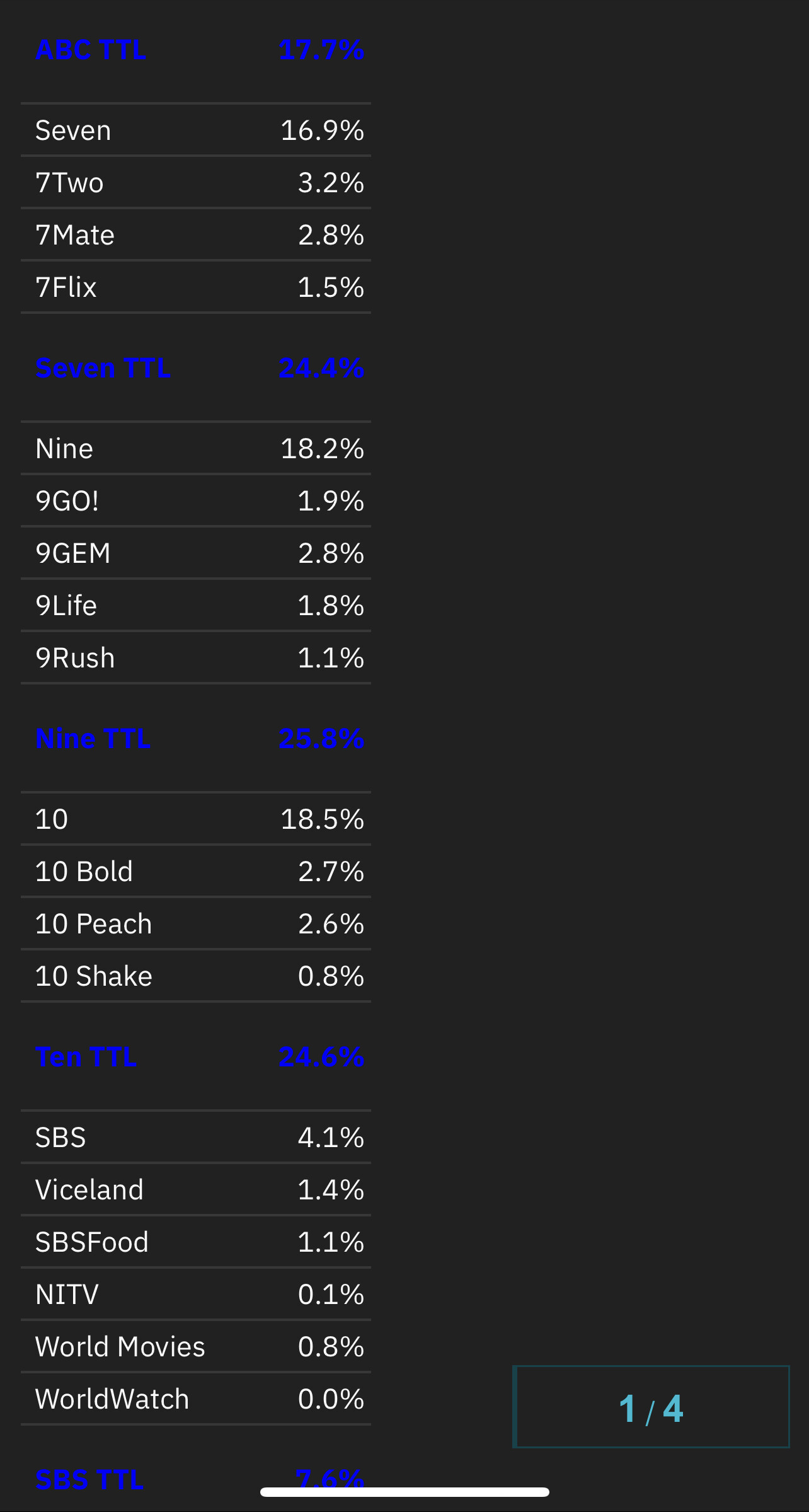Select the ABC TTL heading
809x1512 pixels.
(91, 50)
